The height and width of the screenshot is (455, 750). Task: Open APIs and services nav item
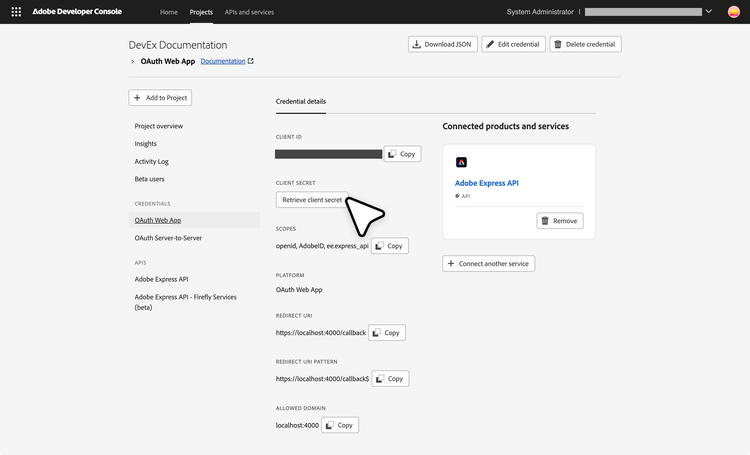coord(249,12)
